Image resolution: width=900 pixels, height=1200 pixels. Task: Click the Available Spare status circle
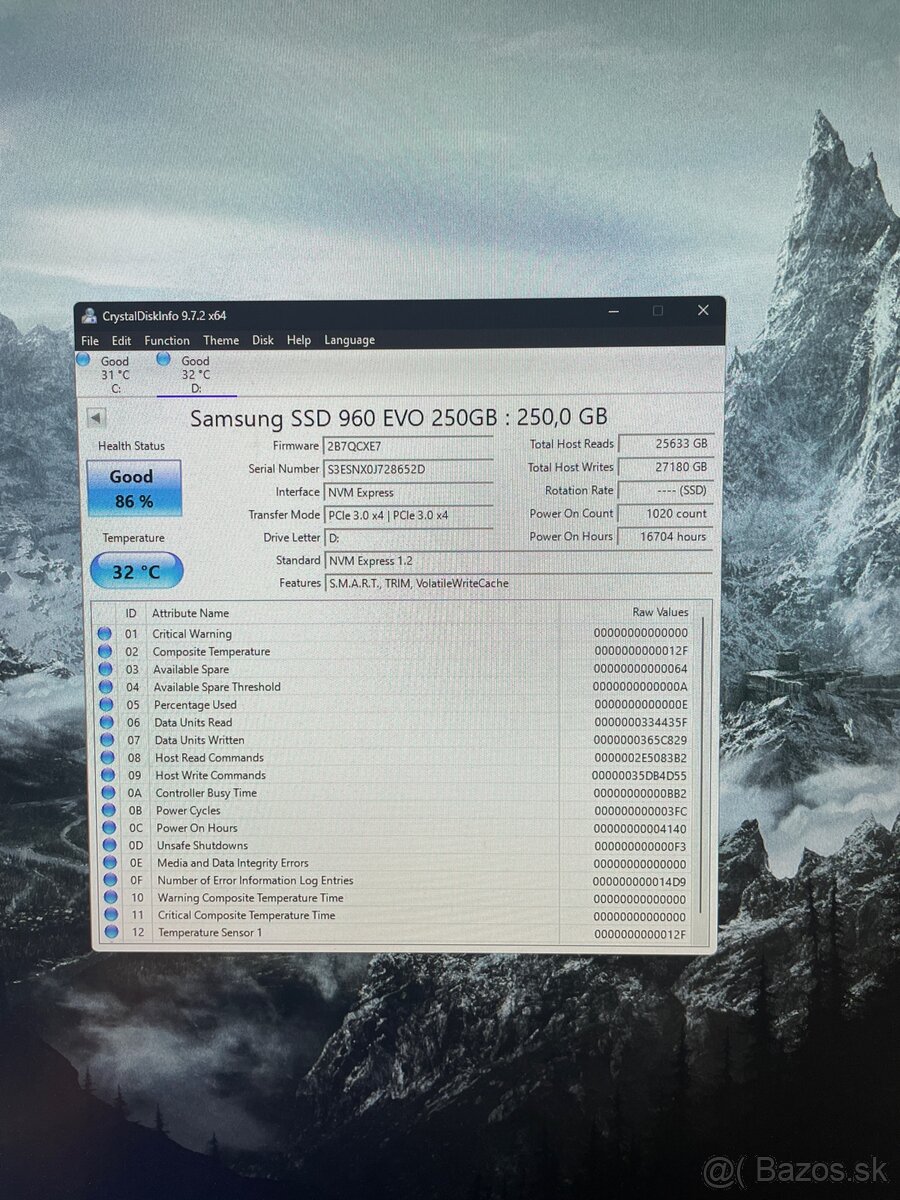(104, 669)
